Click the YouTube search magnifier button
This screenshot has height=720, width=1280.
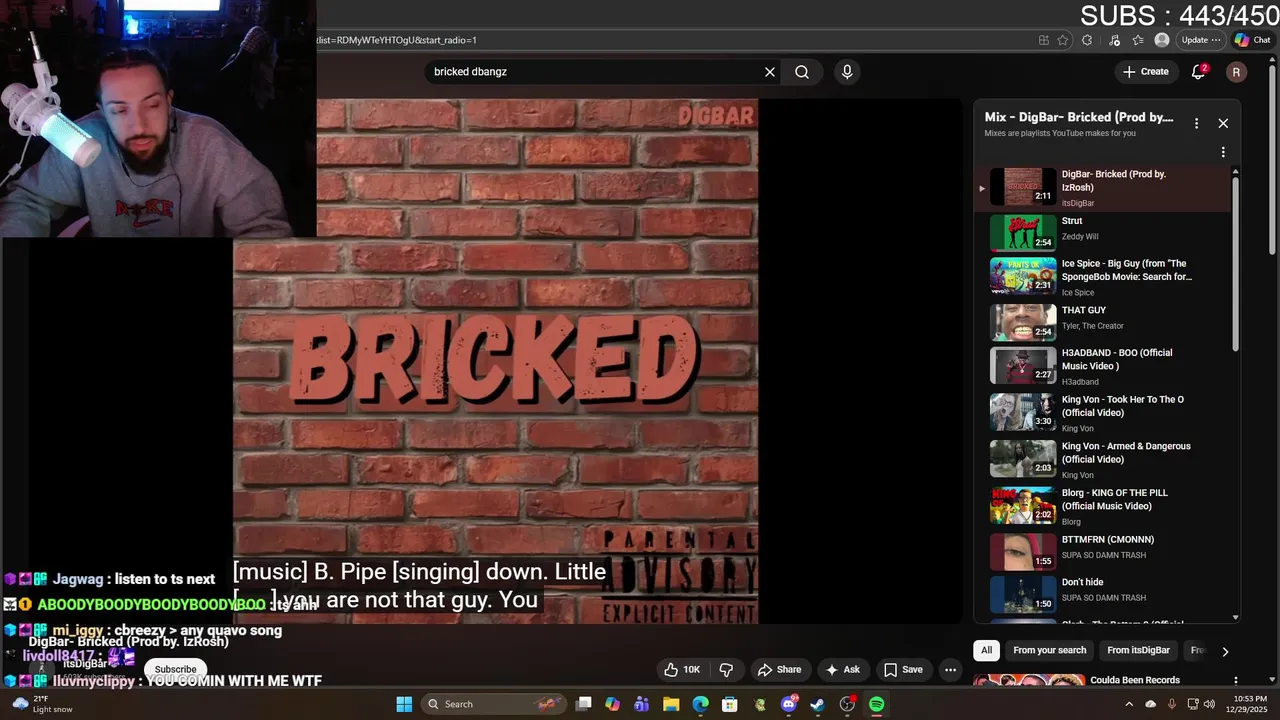tap(802, 72)
